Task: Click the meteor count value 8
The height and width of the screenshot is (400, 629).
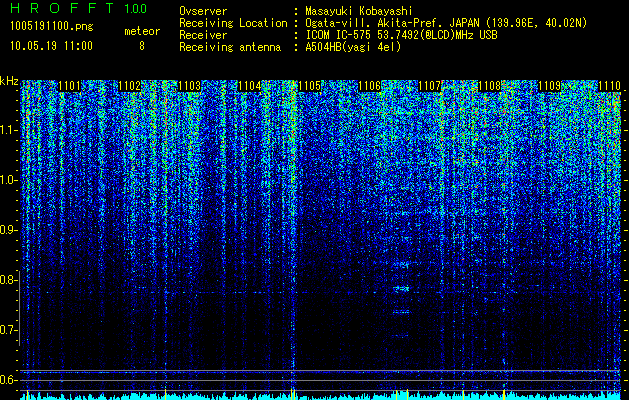Action: point(142,46)
